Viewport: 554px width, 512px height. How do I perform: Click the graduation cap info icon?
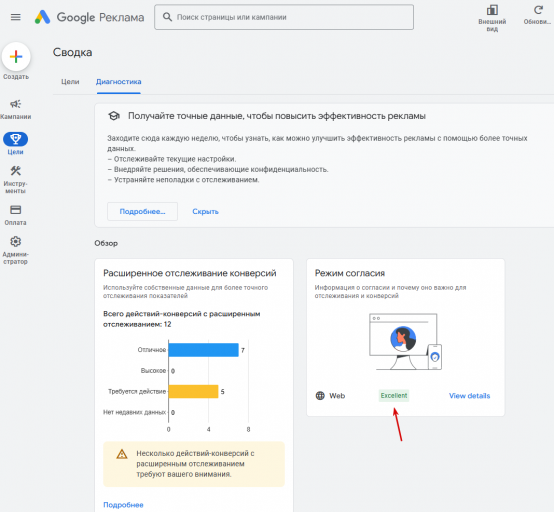coord(114,116)
